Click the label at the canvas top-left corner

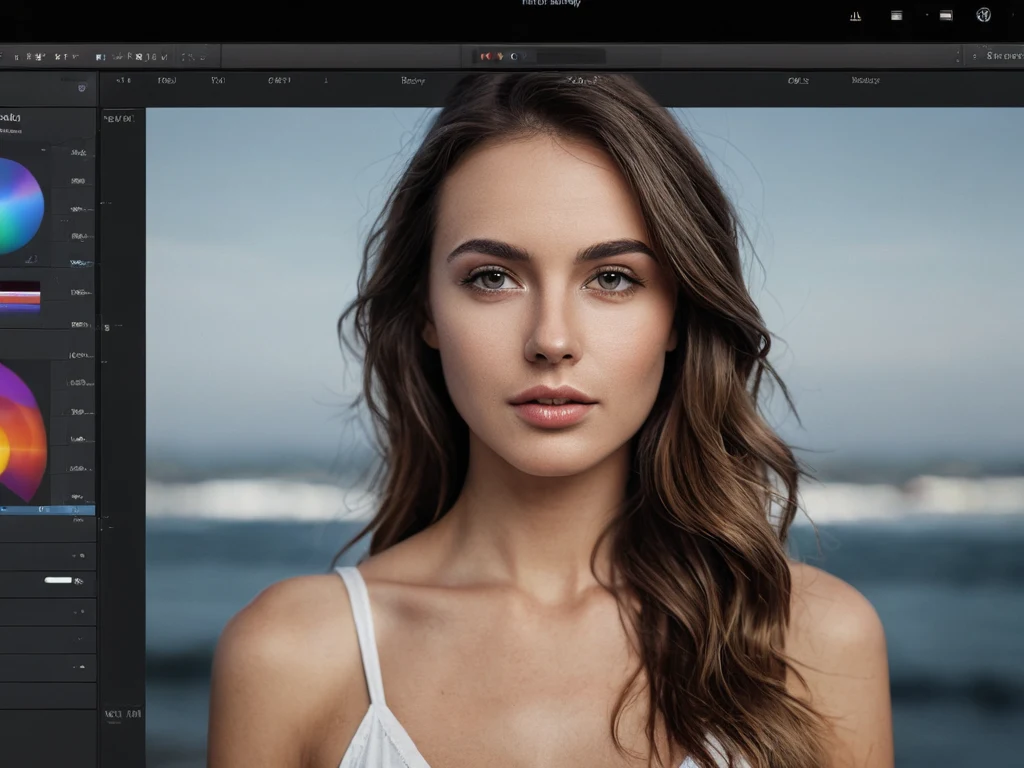tap(118, 119)
